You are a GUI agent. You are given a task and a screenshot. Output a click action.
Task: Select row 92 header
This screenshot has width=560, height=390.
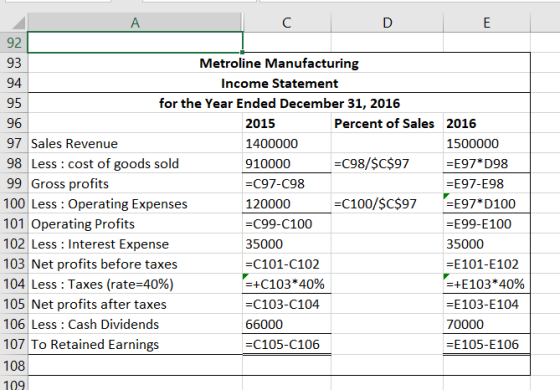pos(14,43)
